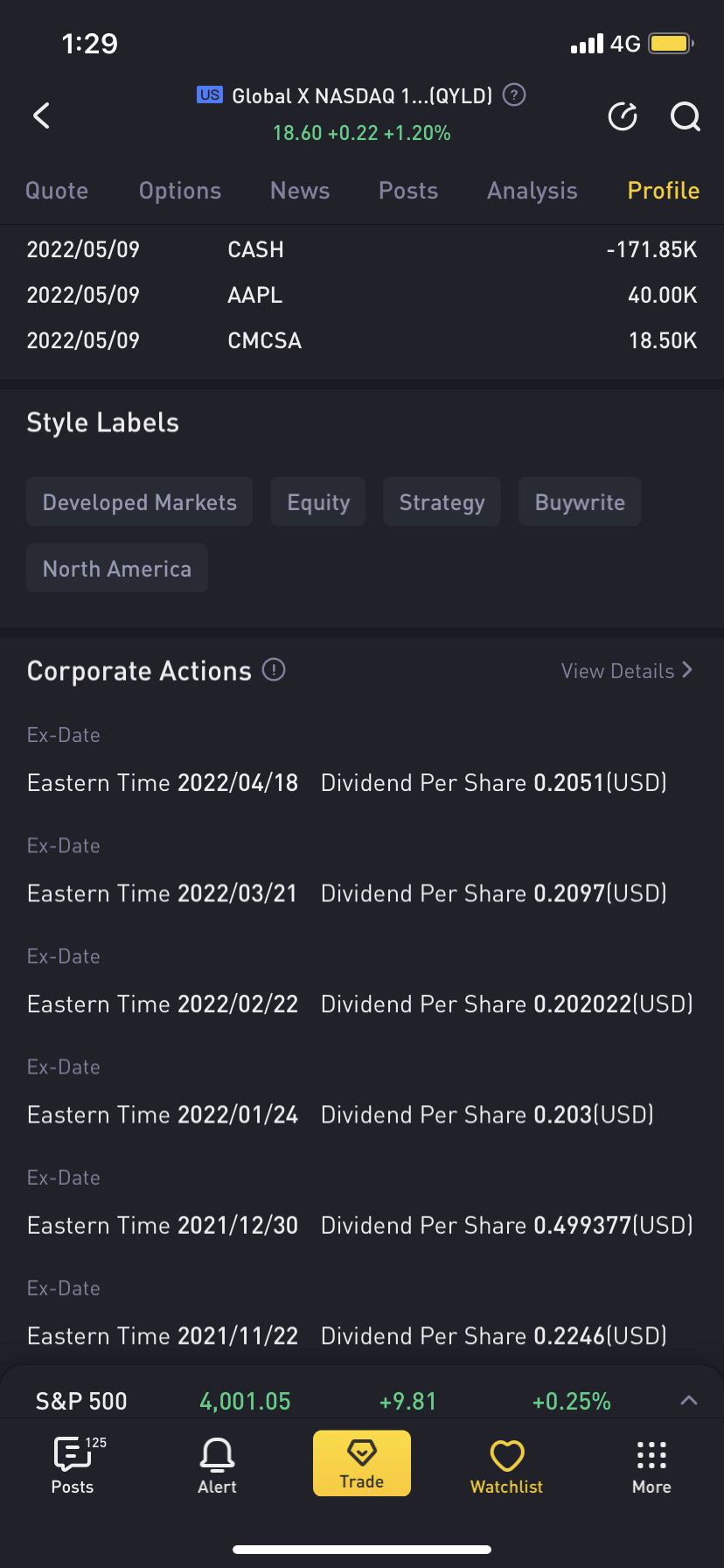Tap the question mark next to QYLD
This screenshot has width=724, height=1568.
[x=515, y=94]
